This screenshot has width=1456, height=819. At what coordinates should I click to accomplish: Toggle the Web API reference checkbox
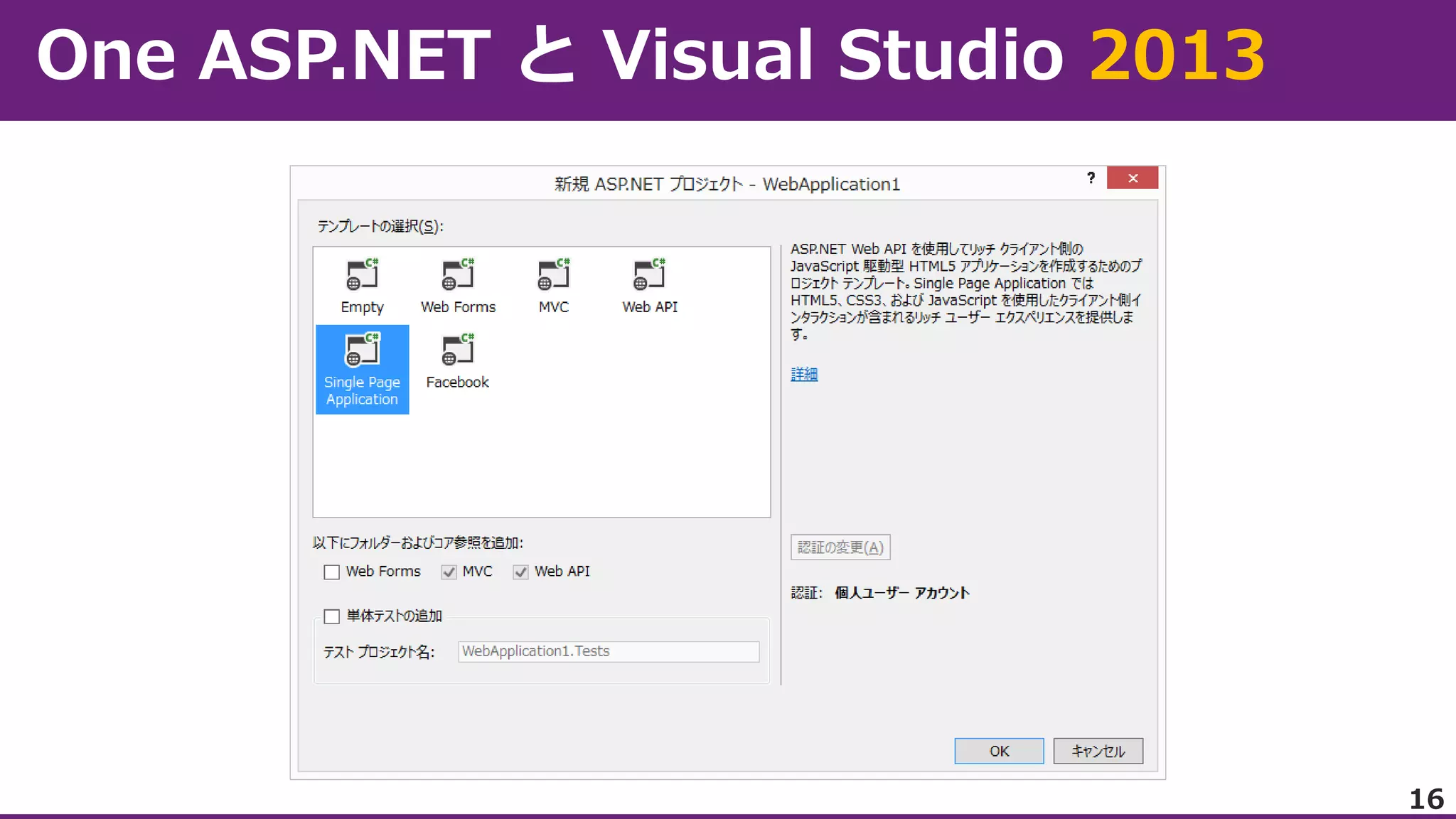click(521, 572)
